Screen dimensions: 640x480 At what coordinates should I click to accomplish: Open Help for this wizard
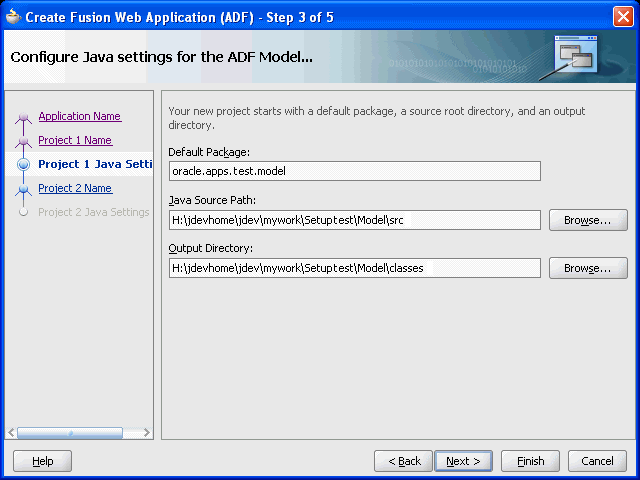click(x=42, y=461)
